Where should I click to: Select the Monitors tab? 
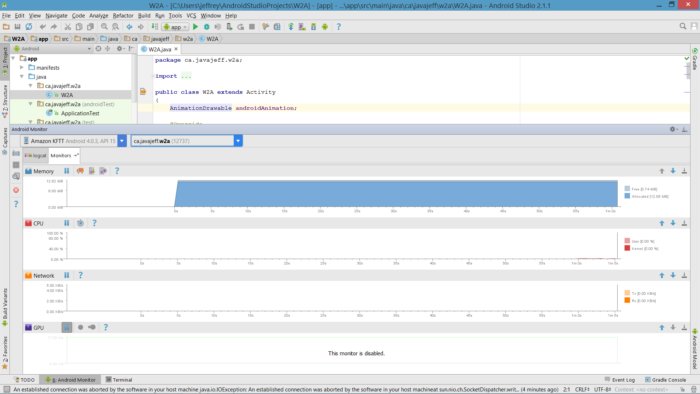click(64, 155)
